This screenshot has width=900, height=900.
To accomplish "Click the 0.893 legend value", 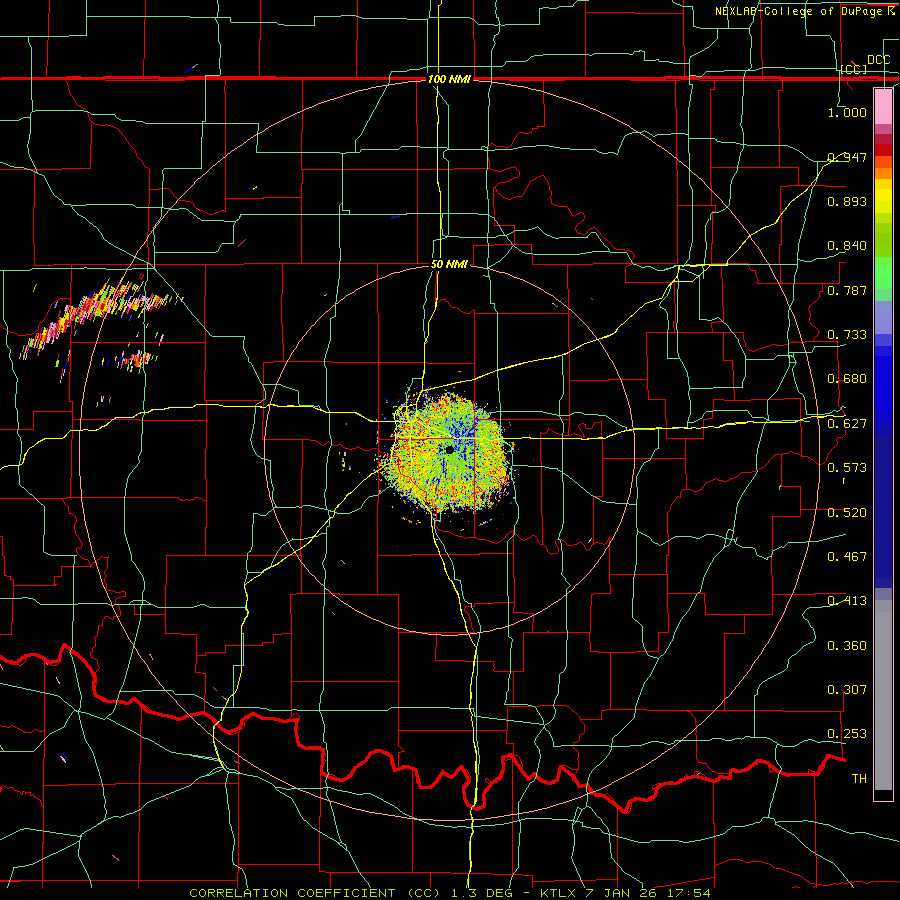I will coord(847,201).
